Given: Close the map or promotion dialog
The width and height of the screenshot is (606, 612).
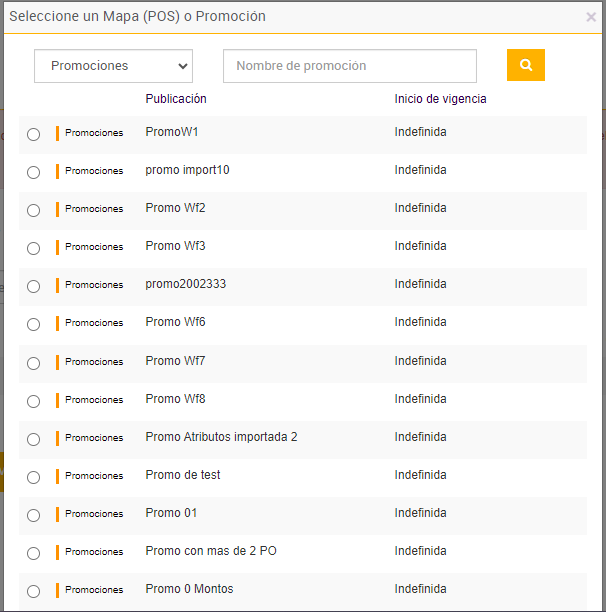Looking at the screenshot, I should (x=591, y=17).
